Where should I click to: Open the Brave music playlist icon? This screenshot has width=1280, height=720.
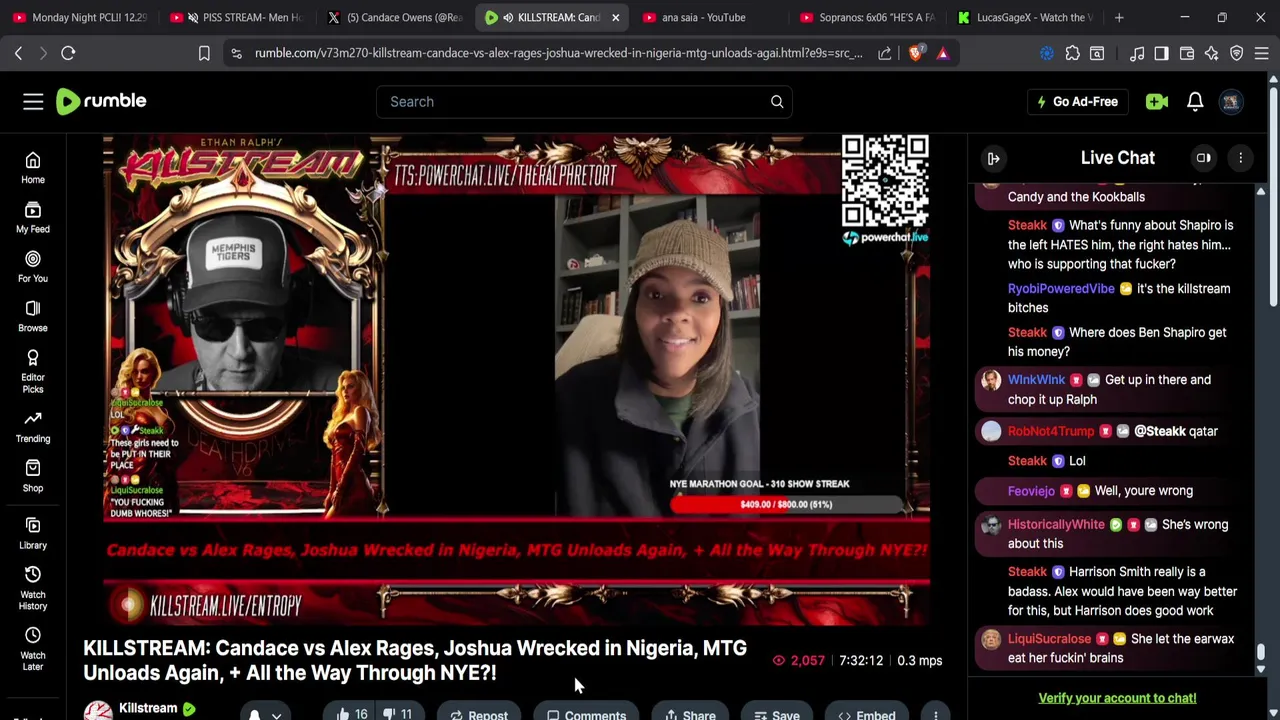click(x=1137, y=53)
